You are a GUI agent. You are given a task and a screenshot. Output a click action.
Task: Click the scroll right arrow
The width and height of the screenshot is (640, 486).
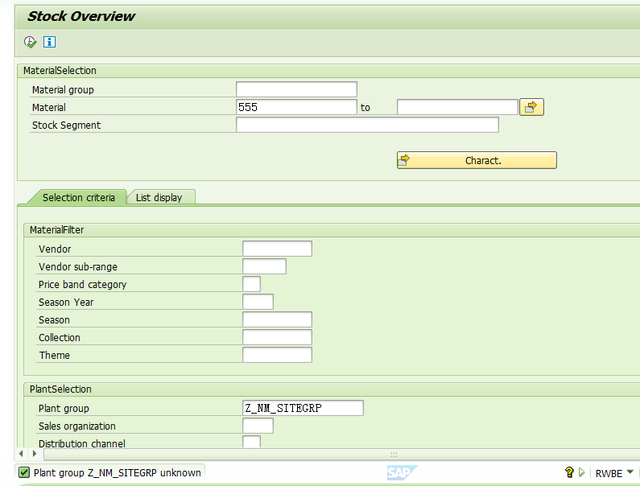pyautogui.click(x=35, y=453)
